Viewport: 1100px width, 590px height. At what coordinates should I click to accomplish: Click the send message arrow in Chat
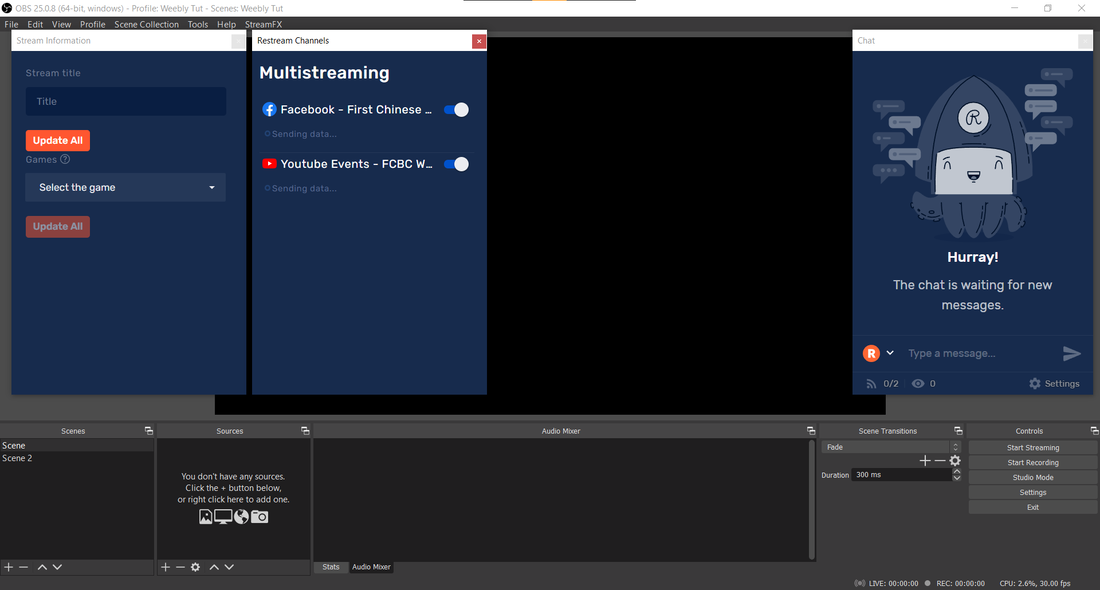[1071, 353]
